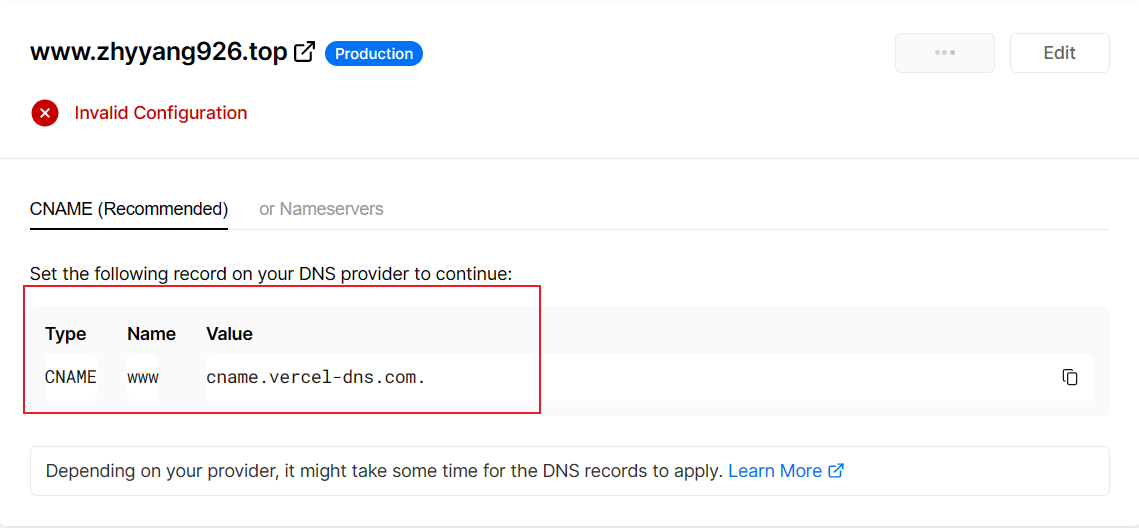1139x528 pixels.
Task: Click the external icon next to Learn More
Action: (x=836, y=471)
